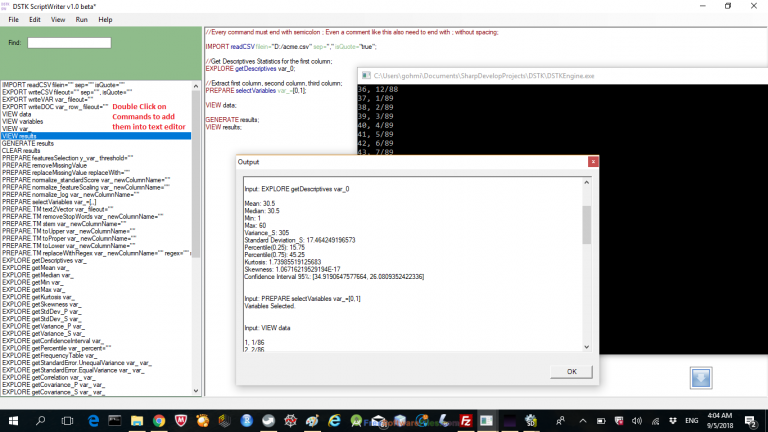768x432 pixels.
Task: Open the notification action center
Action: click(752, 420)
